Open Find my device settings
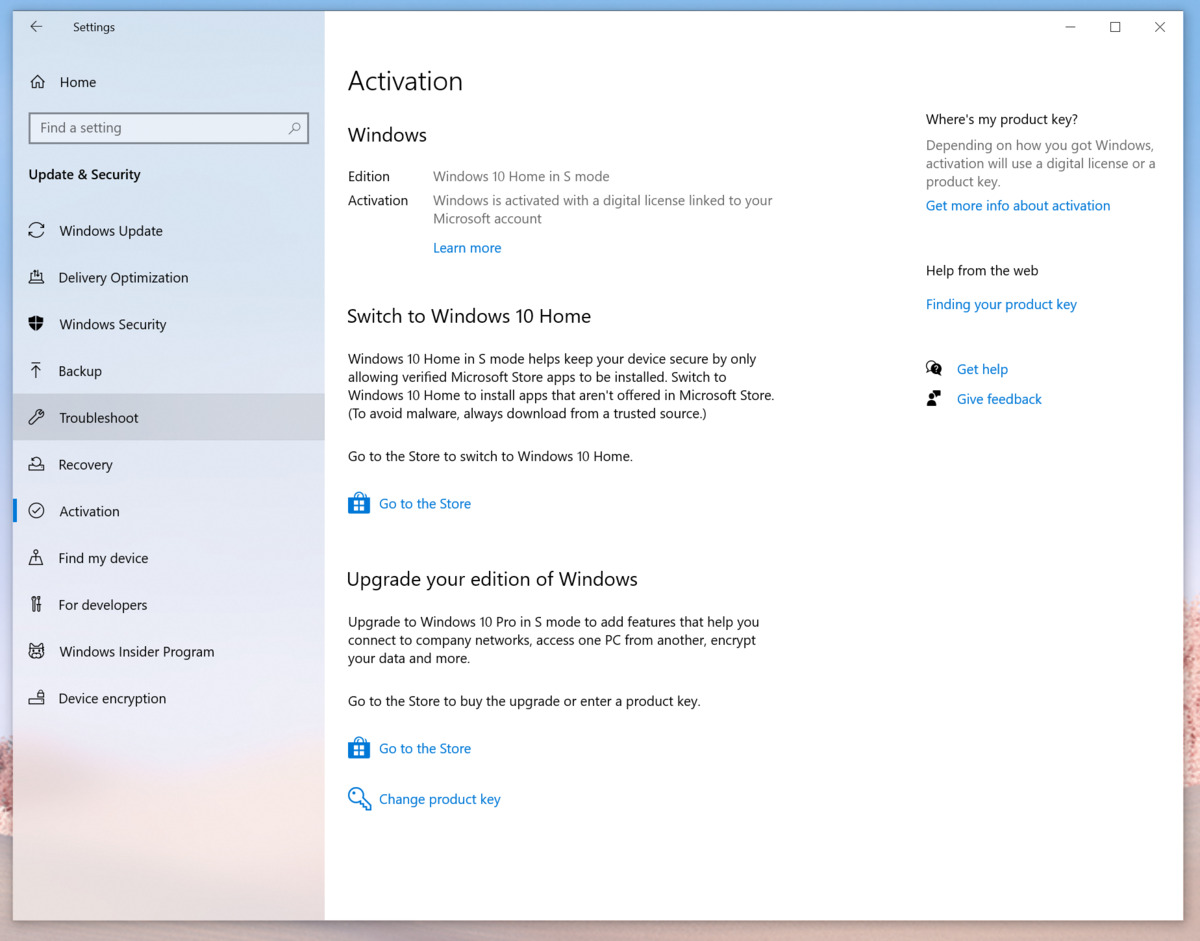1200x941 pixels. [x=169, y=558]
